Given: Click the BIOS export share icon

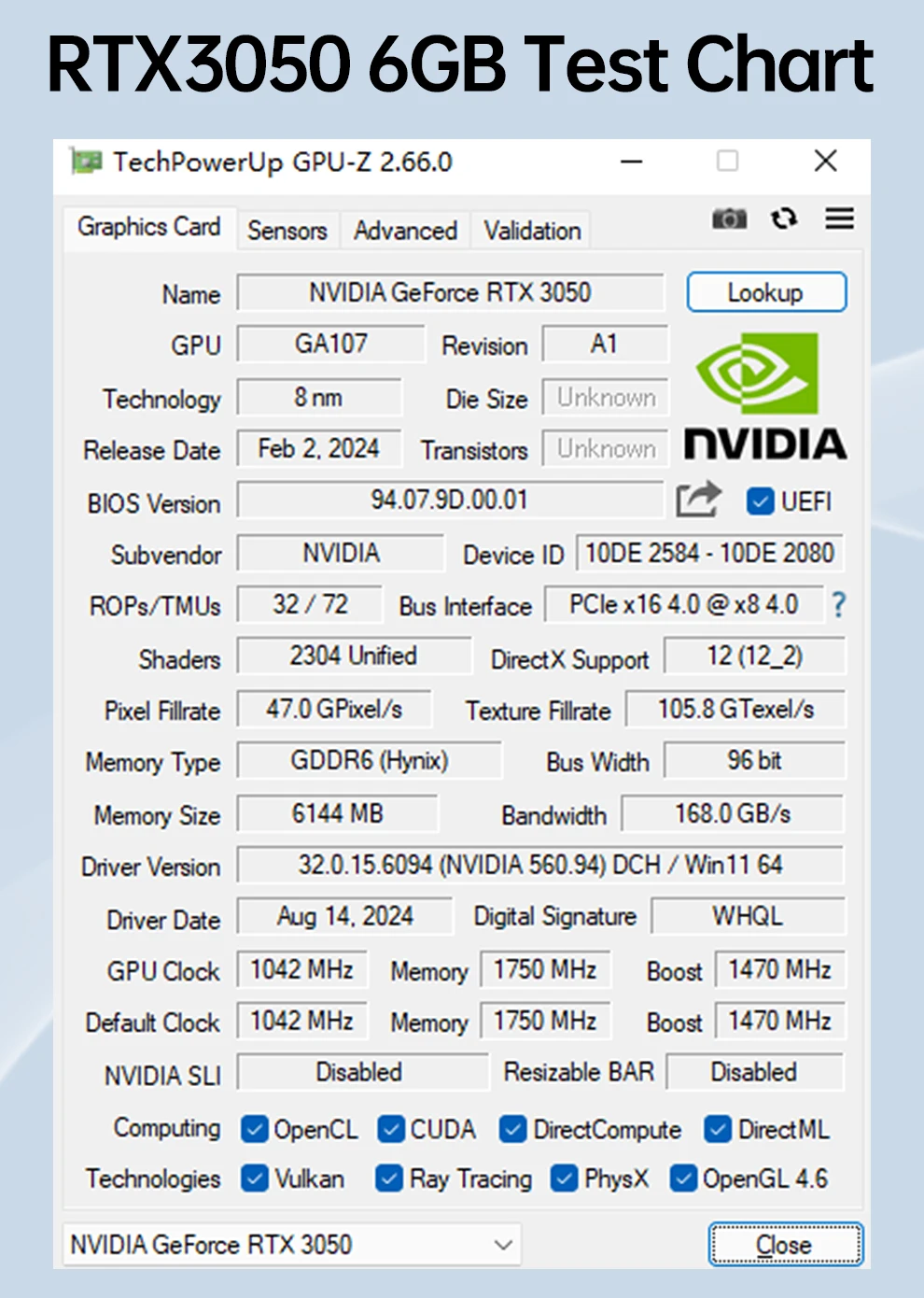Looking at the screenshot, I should (699, 500).
